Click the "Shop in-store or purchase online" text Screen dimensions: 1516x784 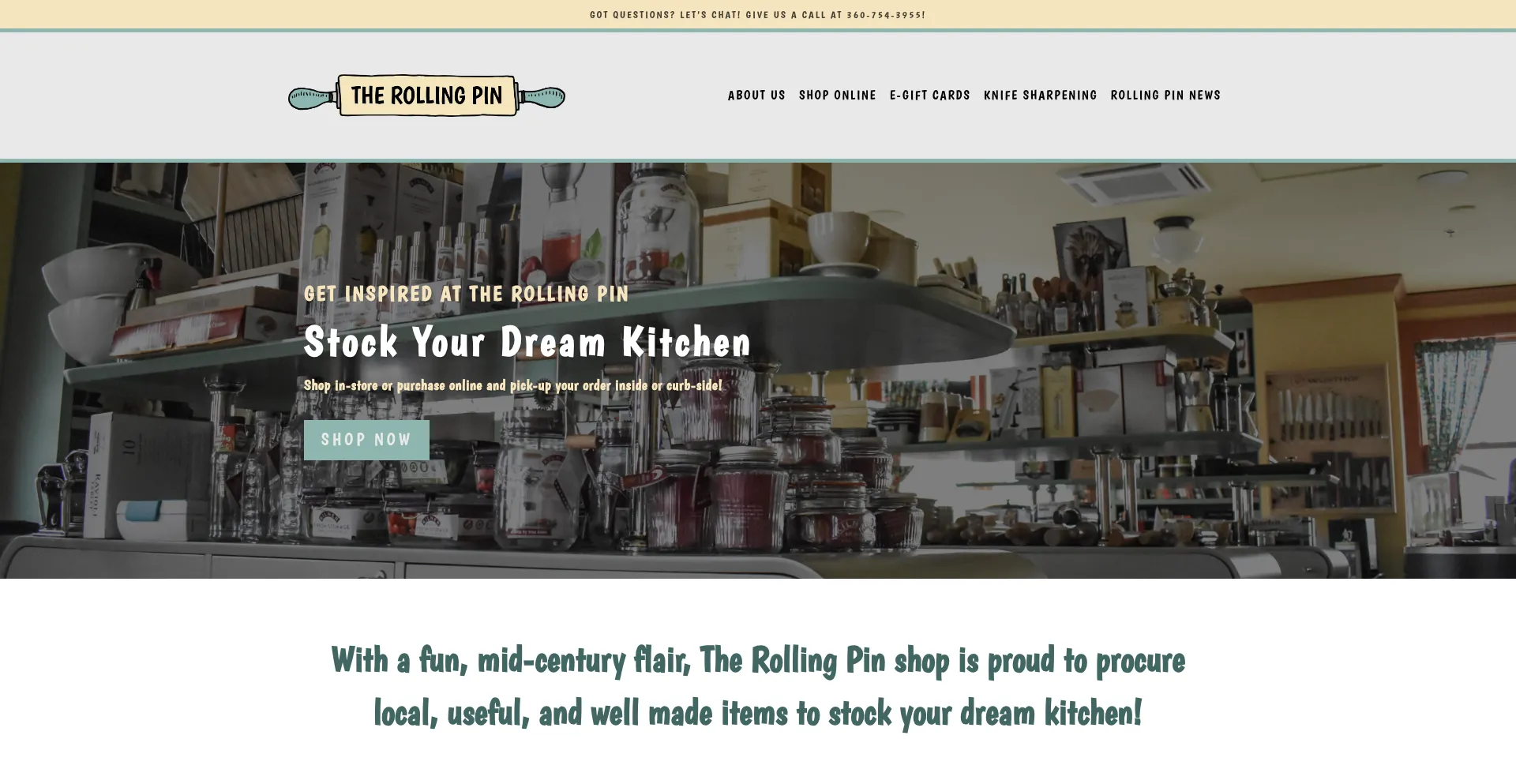tap(512, 385)
